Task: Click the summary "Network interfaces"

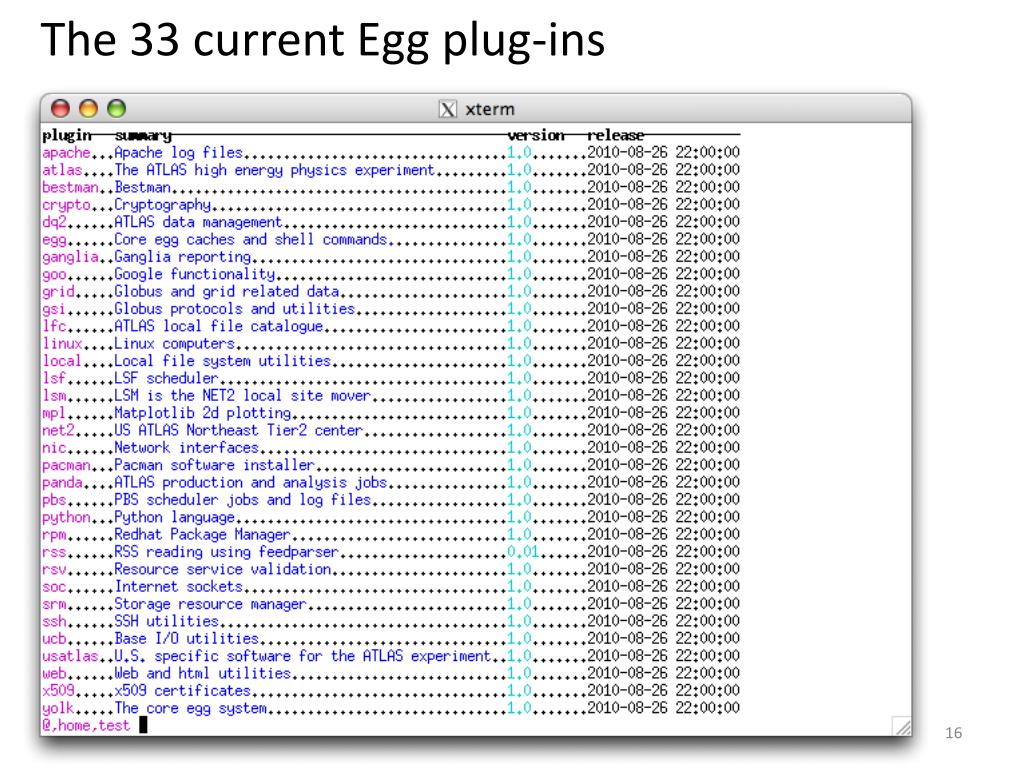Action: point(186,447)
